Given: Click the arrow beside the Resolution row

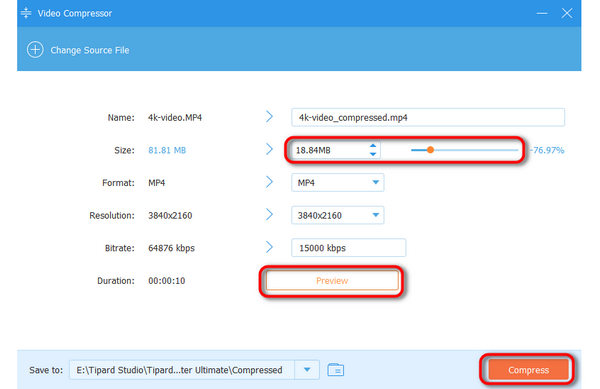Looking at the screenshot, I should coord(269,214).
